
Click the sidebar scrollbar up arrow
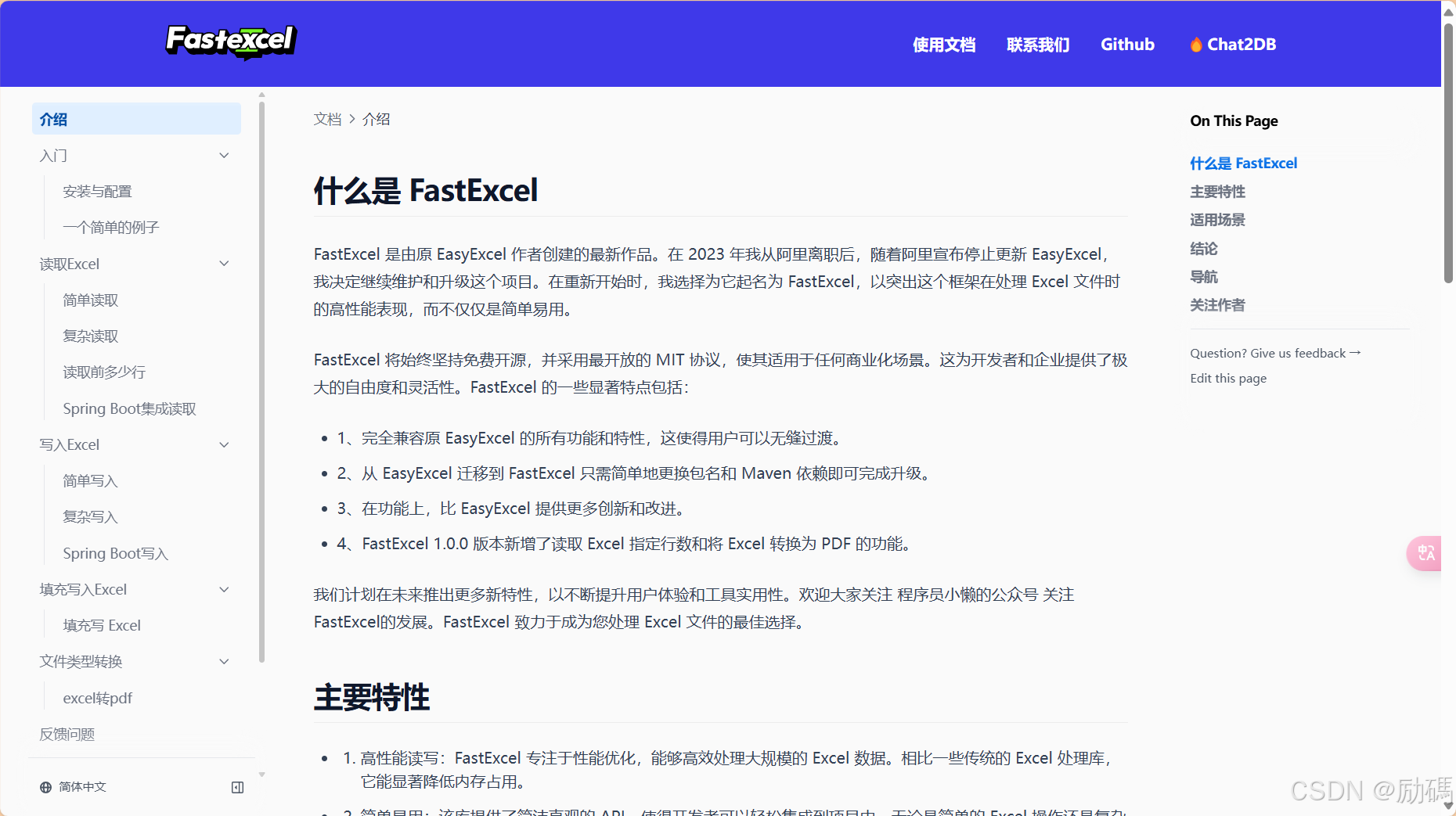click(x=261, y=95)
